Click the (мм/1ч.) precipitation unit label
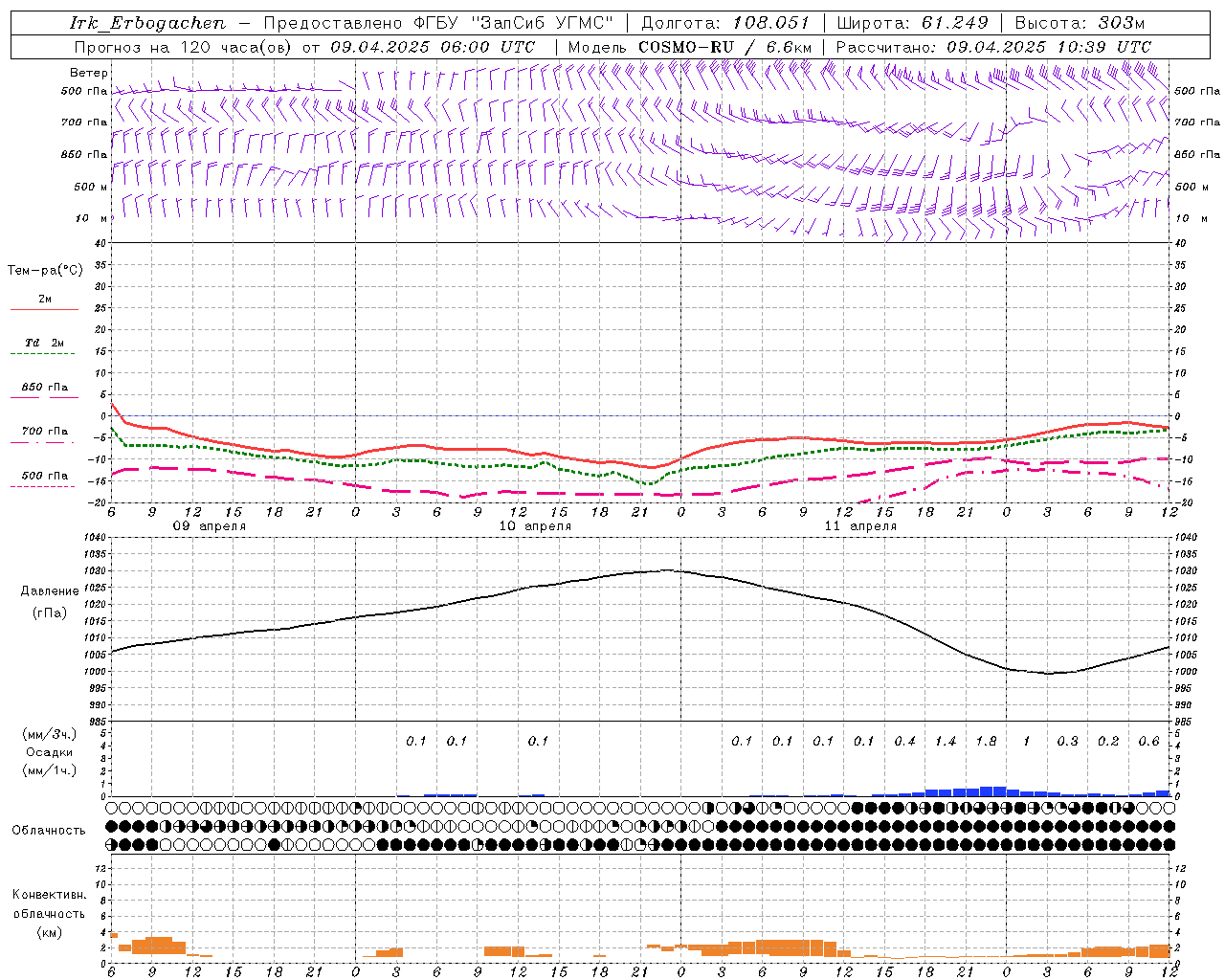Image resolution: width=1225 pixels, height=980 pixels. point(50,770)
